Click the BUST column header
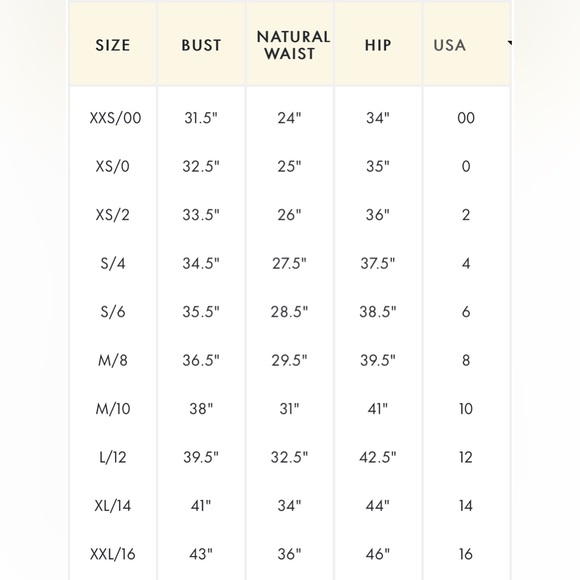580x580 pixels. 201,45
